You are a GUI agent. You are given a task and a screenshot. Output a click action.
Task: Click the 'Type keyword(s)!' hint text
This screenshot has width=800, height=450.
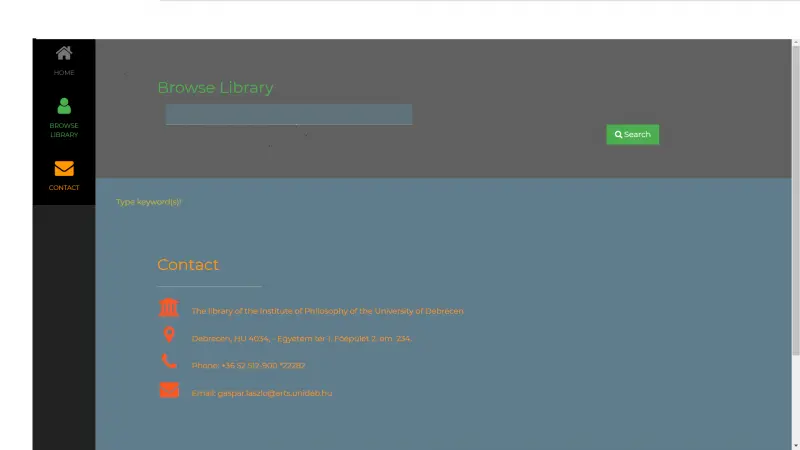pos(149,202)
